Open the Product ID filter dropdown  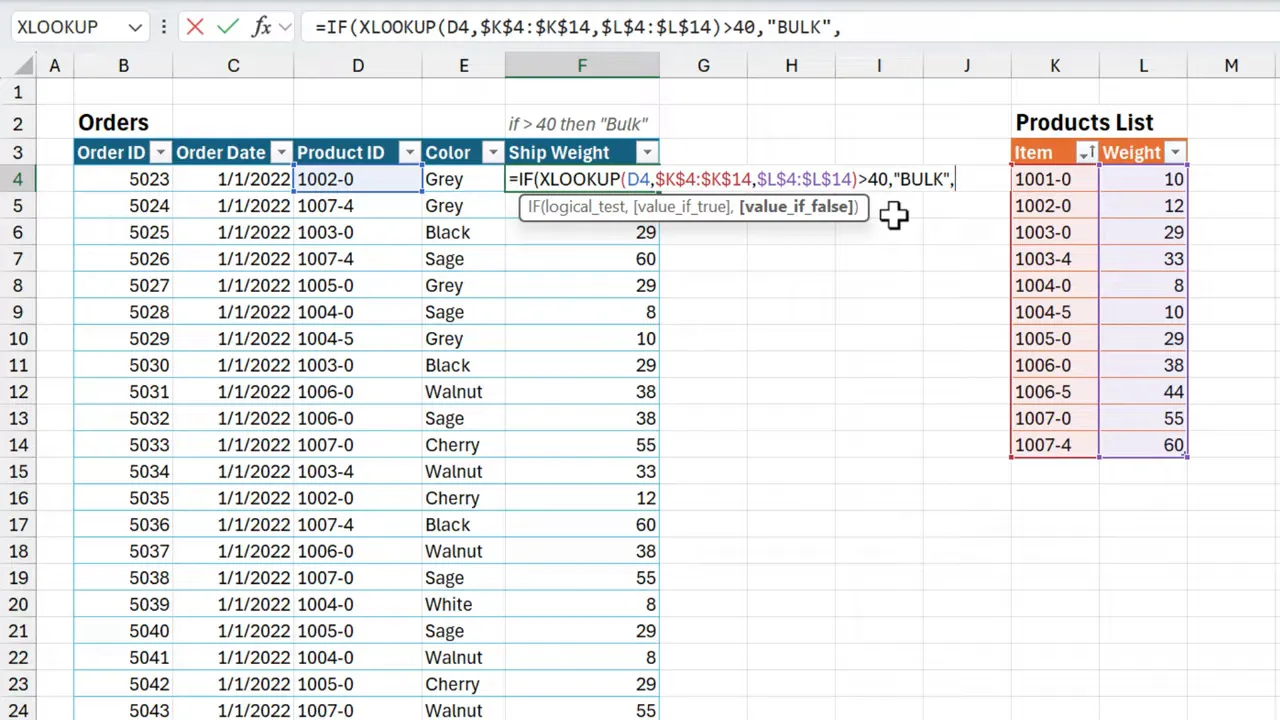pos(409,152)
